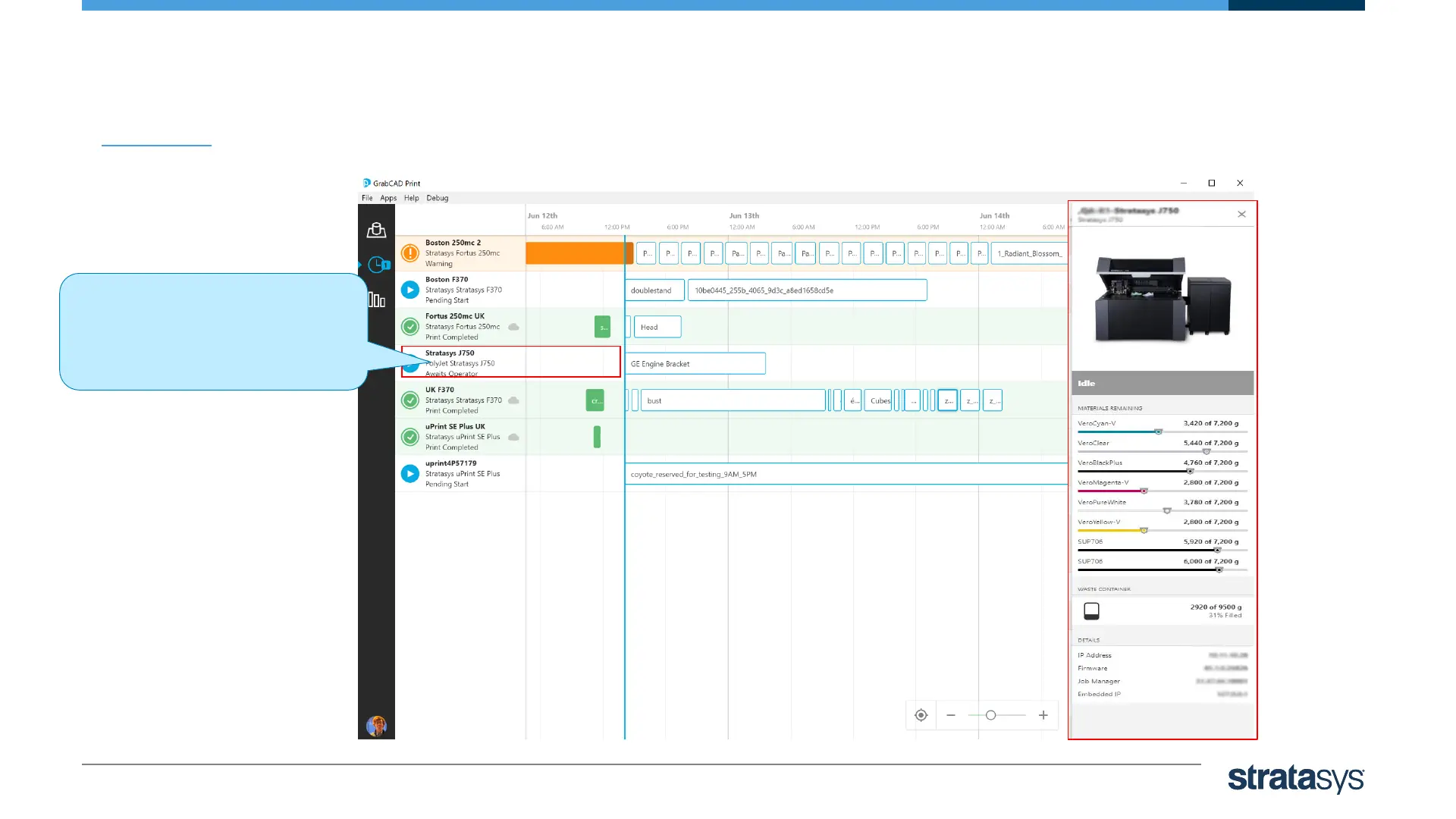Viewport: 1456px width, 819px height.
Task: Click the timeline recenter target icon
Action: point(921,715)
